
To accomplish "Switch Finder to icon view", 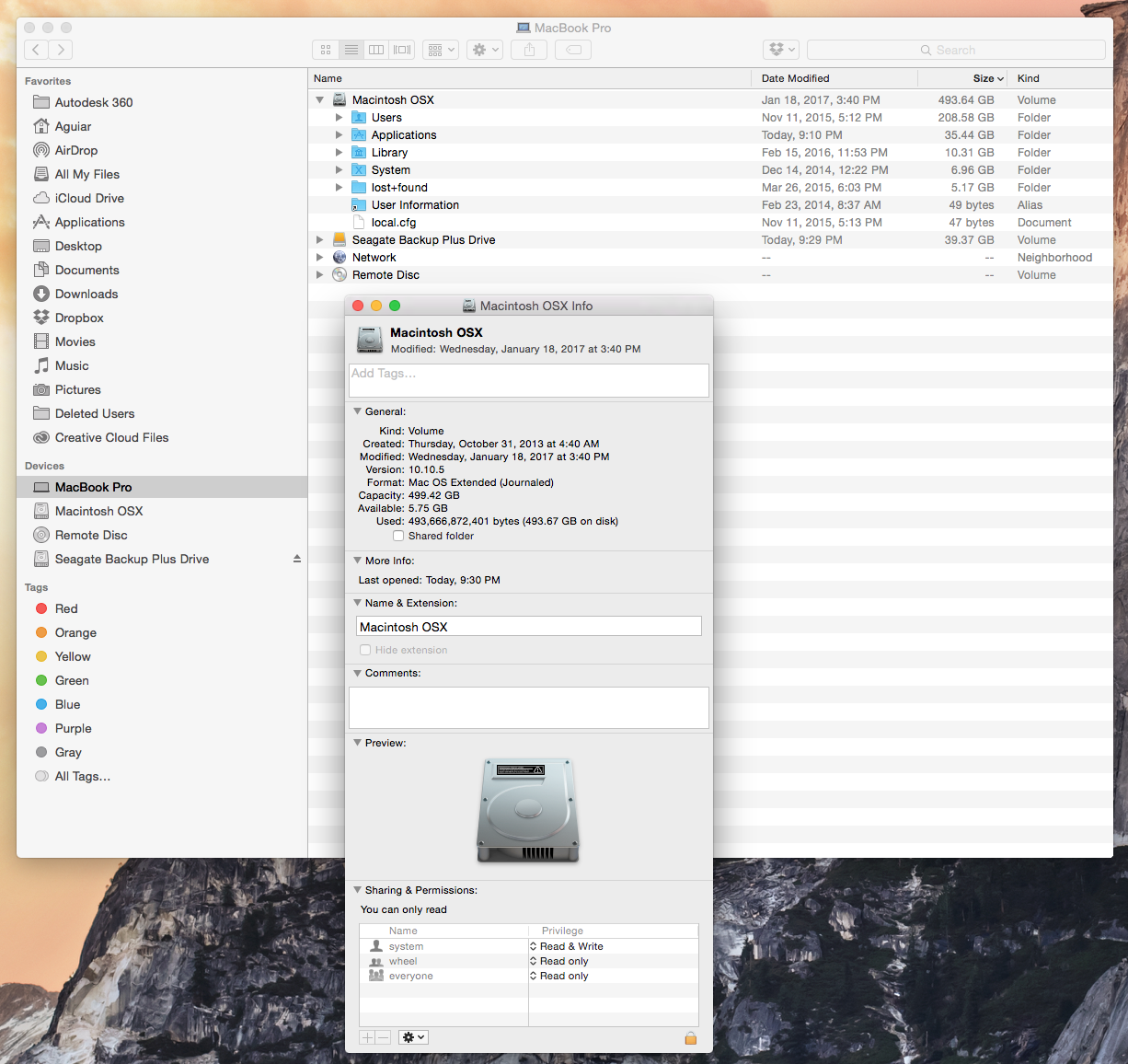I will [x=326, y=50].
